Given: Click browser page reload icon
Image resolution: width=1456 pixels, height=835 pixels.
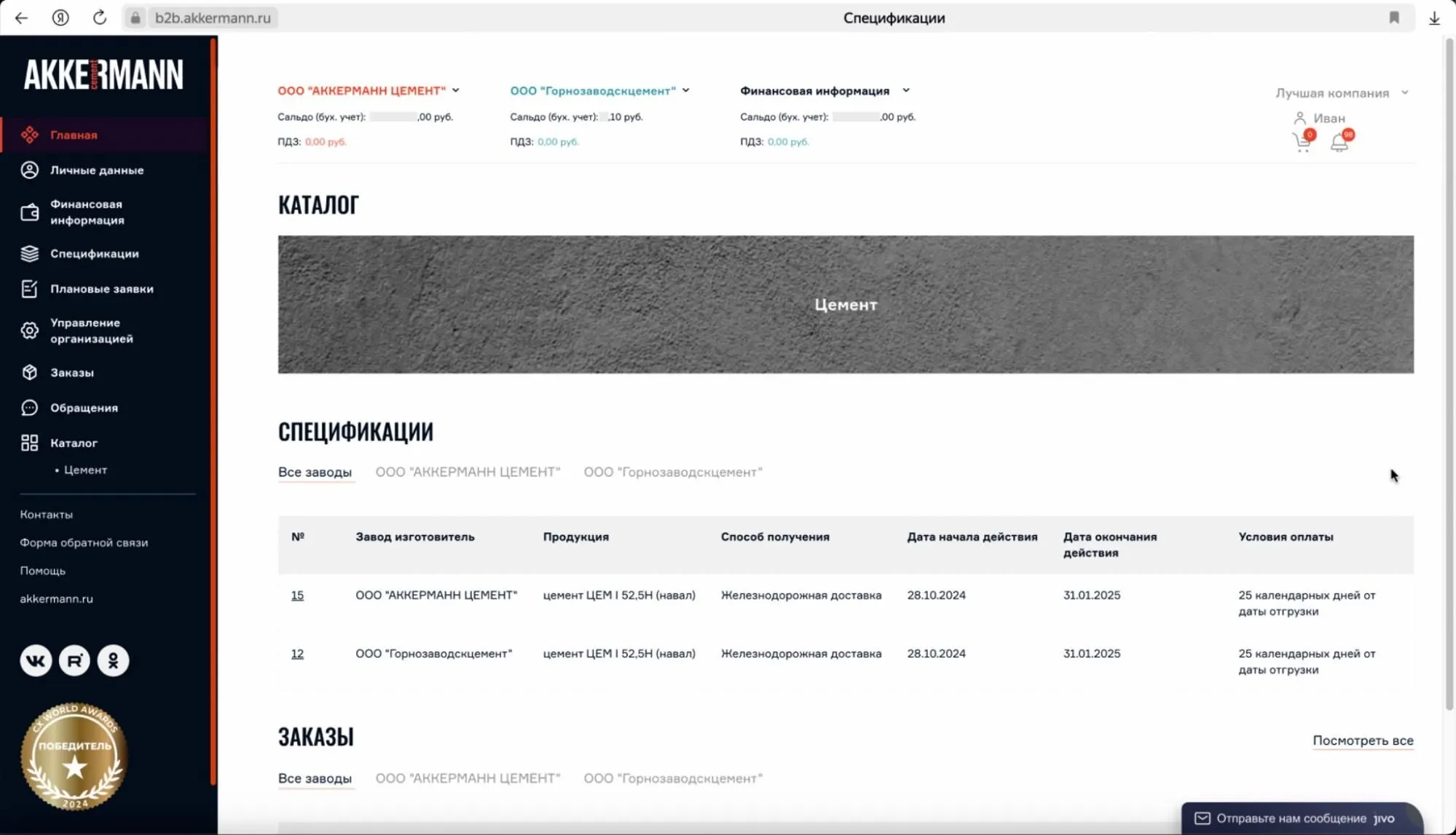Looking at the screenshot, I should pyautogui.click(x=100, y=17).
